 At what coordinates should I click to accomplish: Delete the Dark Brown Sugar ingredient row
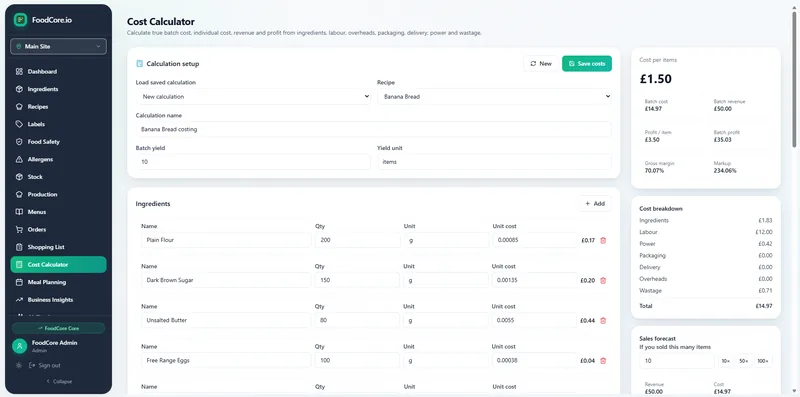point(603,280)
